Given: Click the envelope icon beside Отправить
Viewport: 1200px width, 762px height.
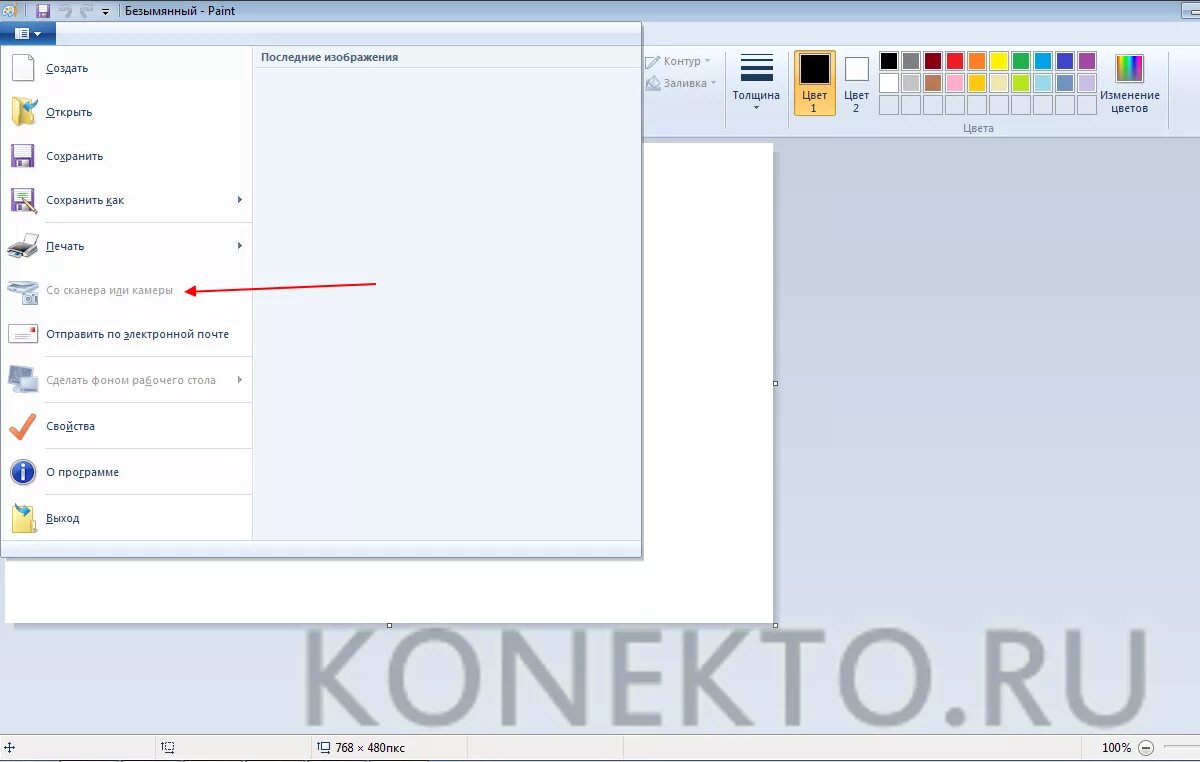Looking at the screenshot, I should click(x=23, y=334).
